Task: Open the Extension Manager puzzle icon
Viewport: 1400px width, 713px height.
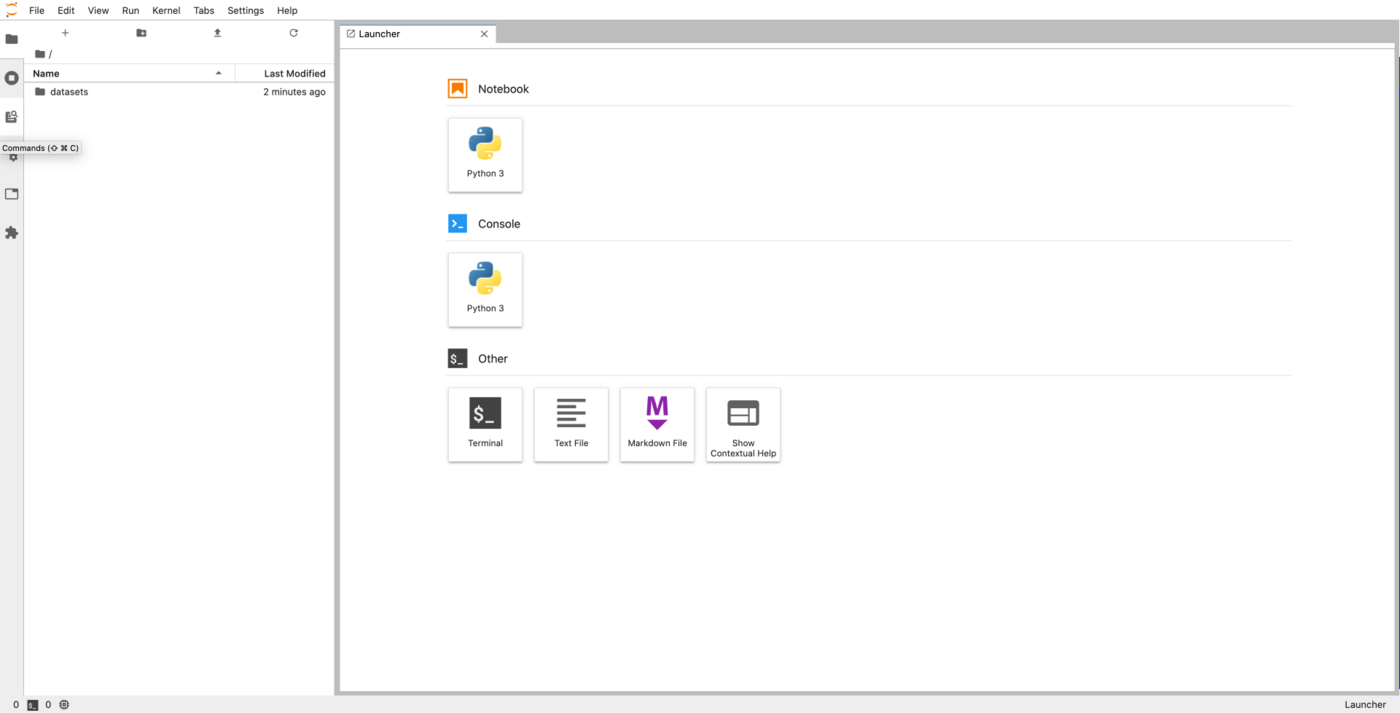Action: (12, 233)
